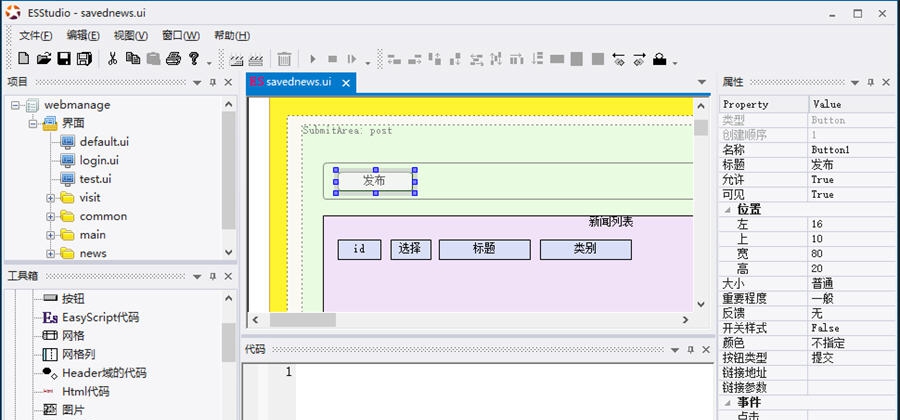This screenshot has height=420, width=900.
Task: Click inside the code editor line 1
Action: coord(504,372)
